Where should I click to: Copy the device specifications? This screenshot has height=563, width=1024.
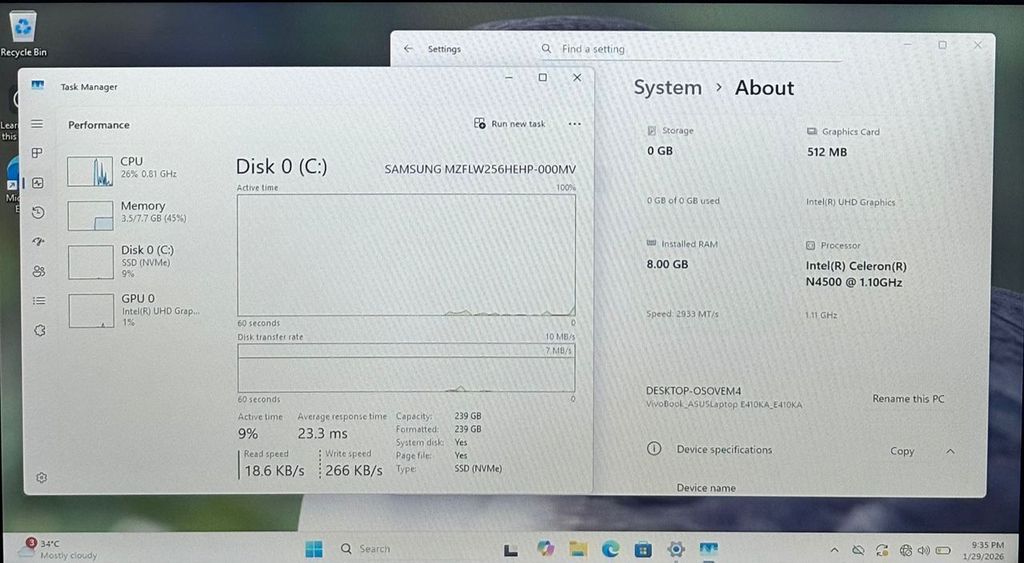(x=902, y=451)
